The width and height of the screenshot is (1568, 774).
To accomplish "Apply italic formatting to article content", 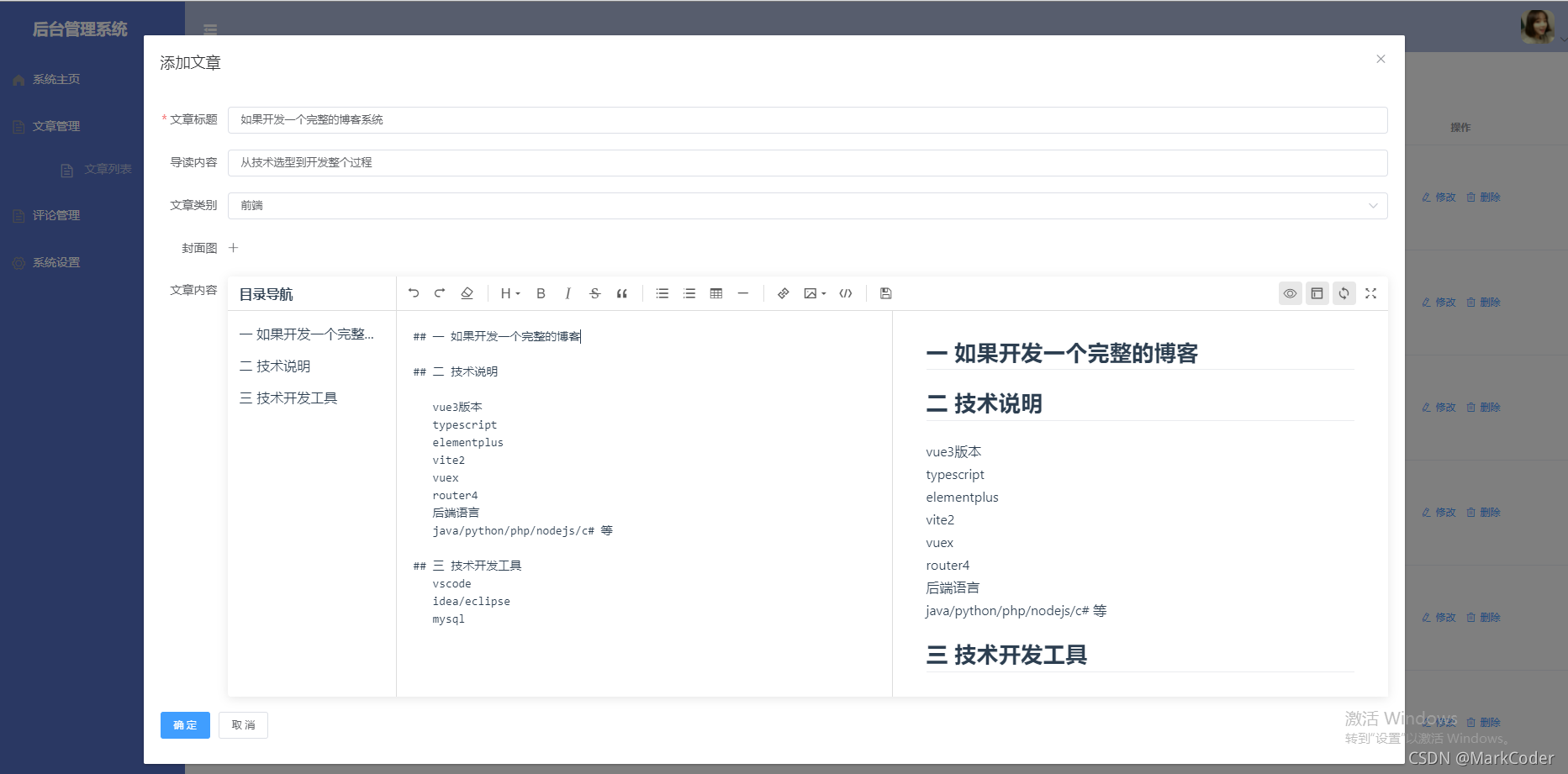I will 568,293.
